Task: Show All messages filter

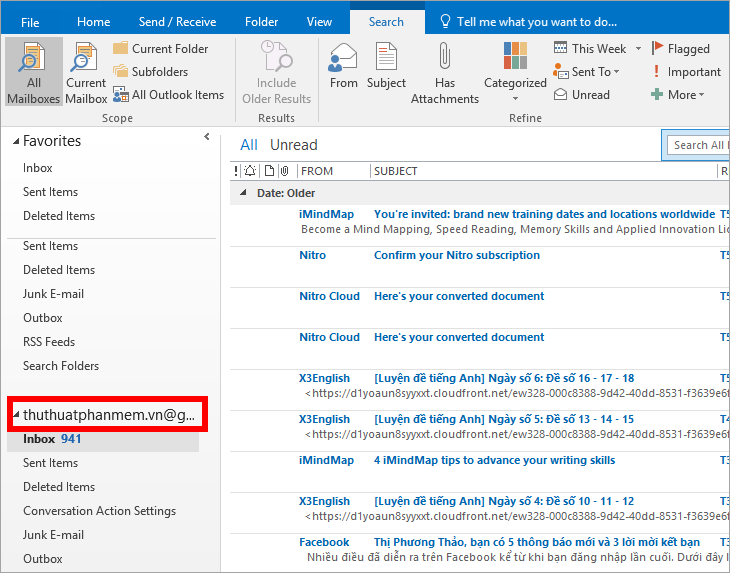Action: (x=249, y=145)
